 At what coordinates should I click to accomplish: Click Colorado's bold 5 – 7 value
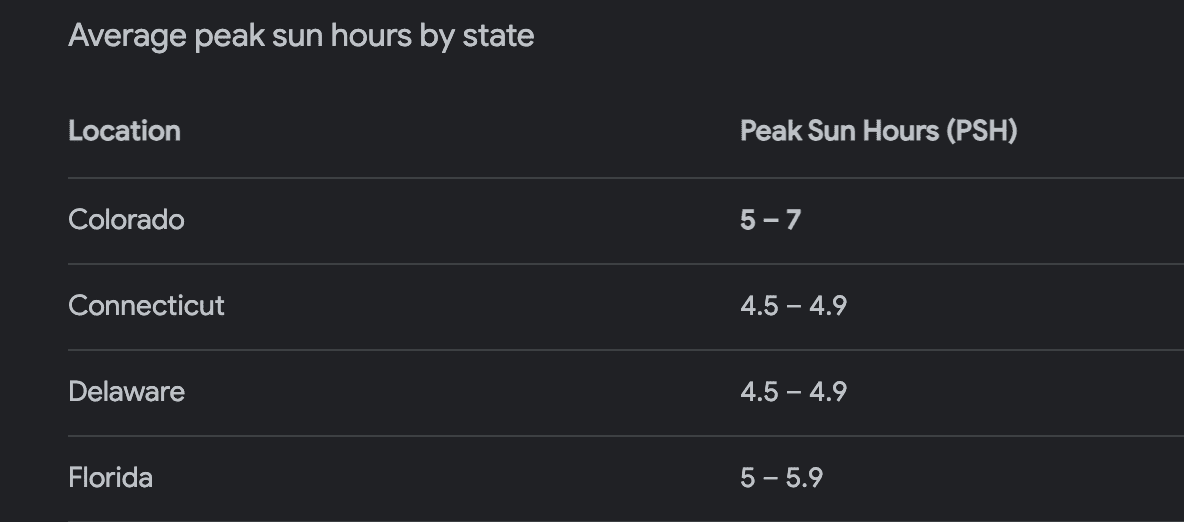click(x=770, y=220)
